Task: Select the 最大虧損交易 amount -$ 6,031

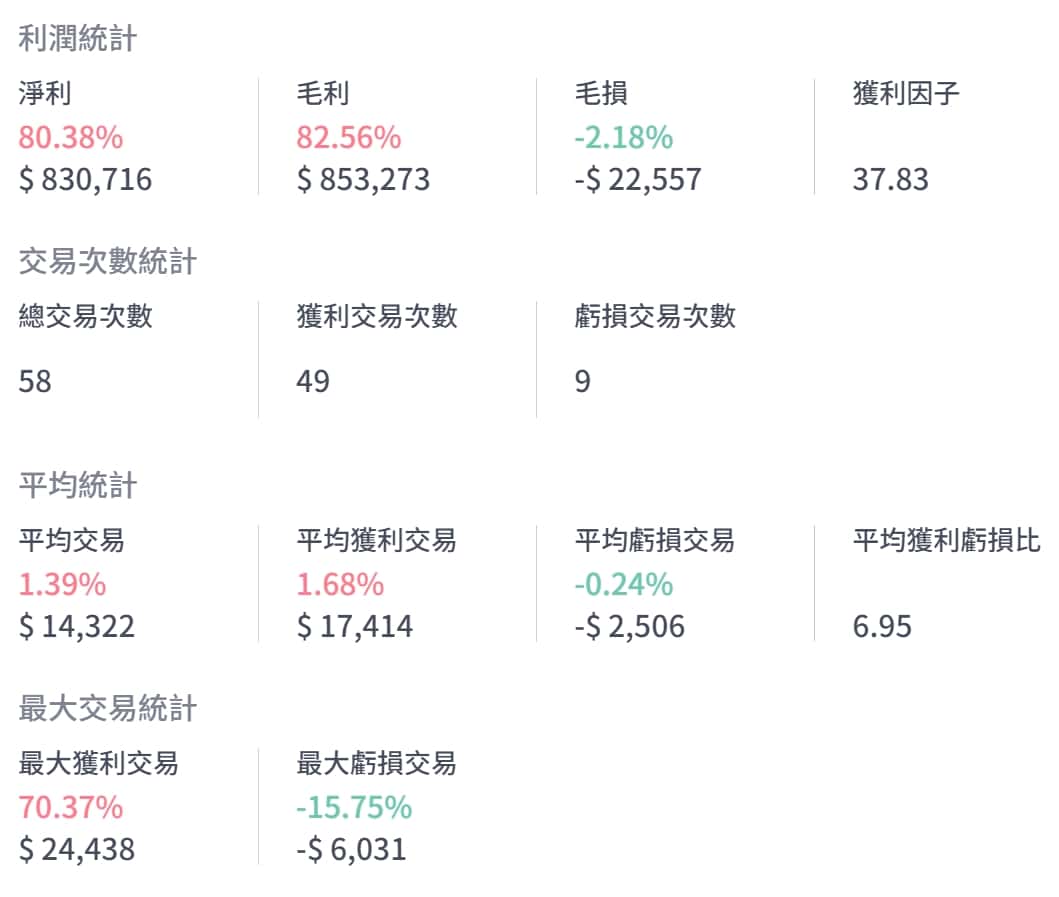Action: 352,850
